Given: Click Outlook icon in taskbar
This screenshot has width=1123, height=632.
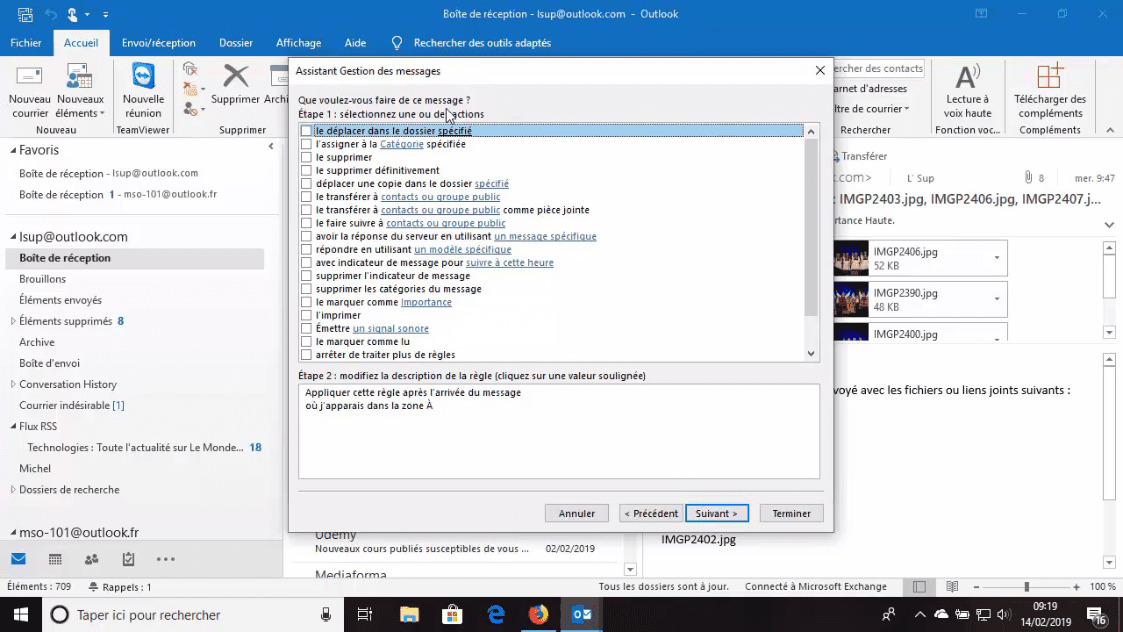Looking at the screenshot, I should point(582,615).
